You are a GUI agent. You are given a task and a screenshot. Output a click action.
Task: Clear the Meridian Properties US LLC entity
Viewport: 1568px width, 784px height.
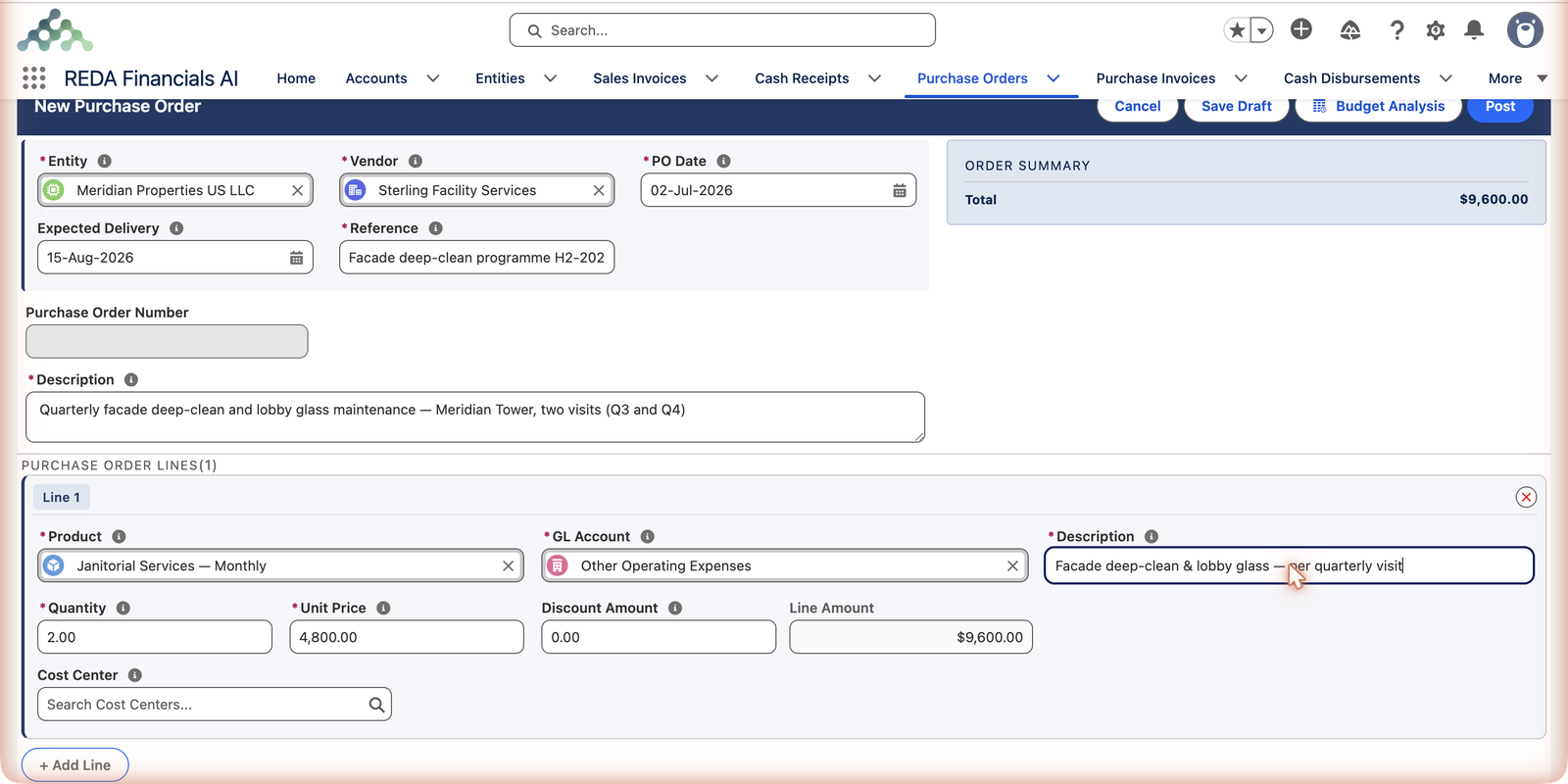[x=297, y=190]
